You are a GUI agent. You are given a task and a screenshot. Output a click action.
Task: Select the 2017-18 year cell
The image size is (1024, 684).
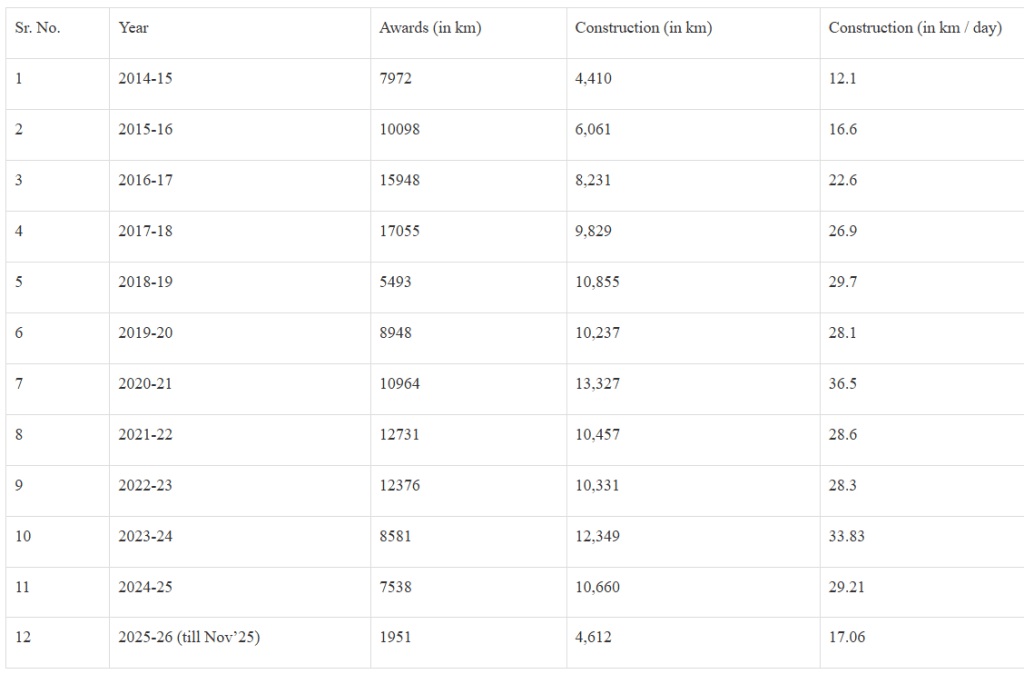pyautogui.click(x=145, y=231)
